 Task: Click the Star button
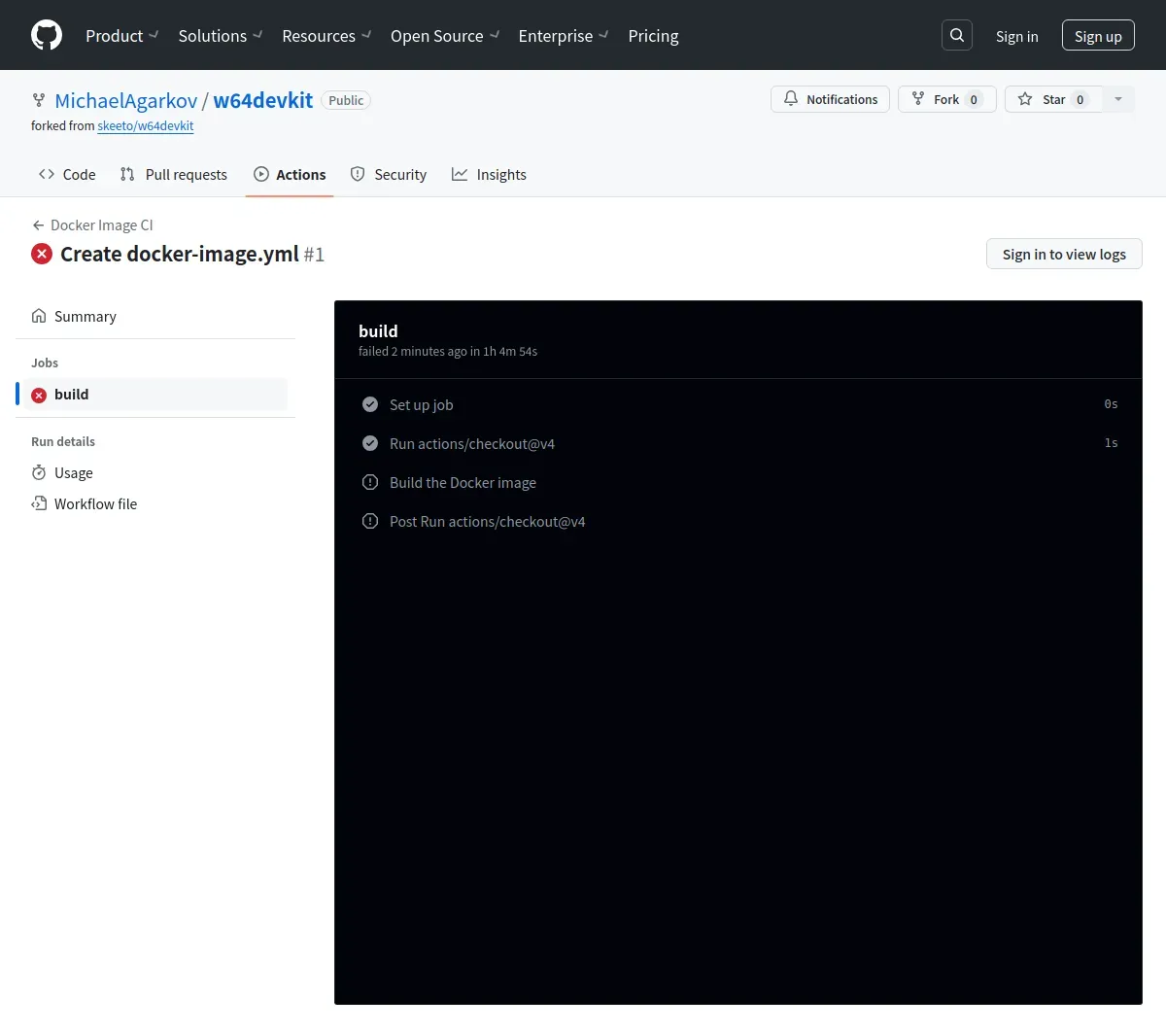pos(1053,99)
